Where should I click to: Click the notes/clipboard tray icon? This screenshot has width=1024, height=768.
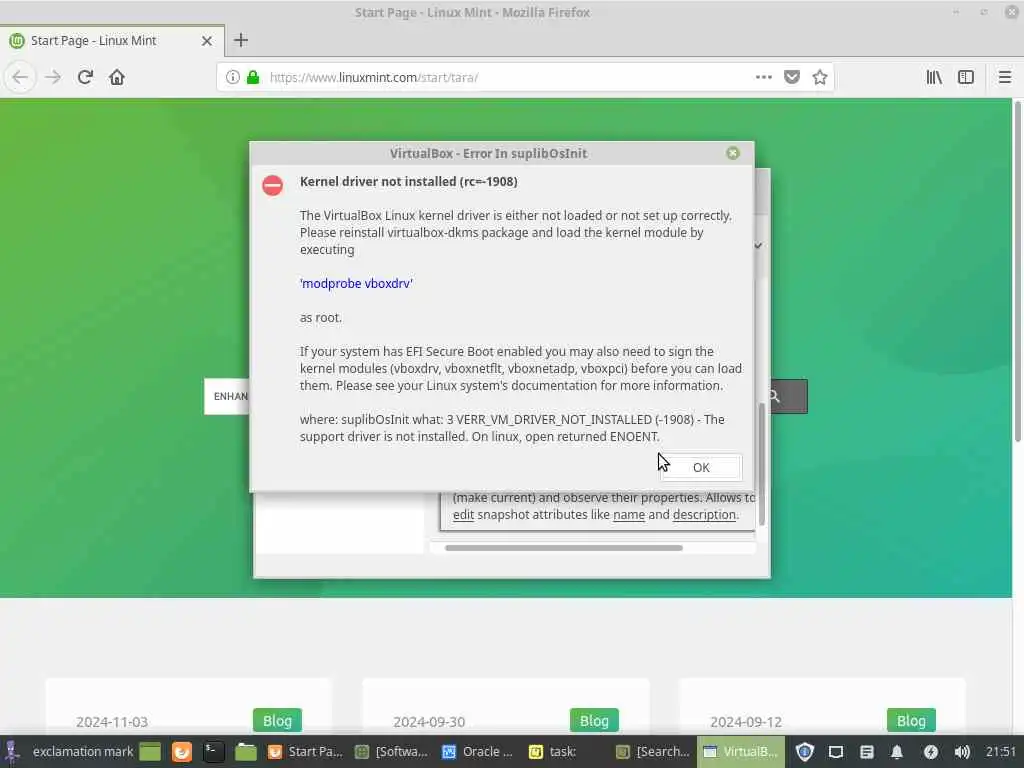[x=867, y=752]
